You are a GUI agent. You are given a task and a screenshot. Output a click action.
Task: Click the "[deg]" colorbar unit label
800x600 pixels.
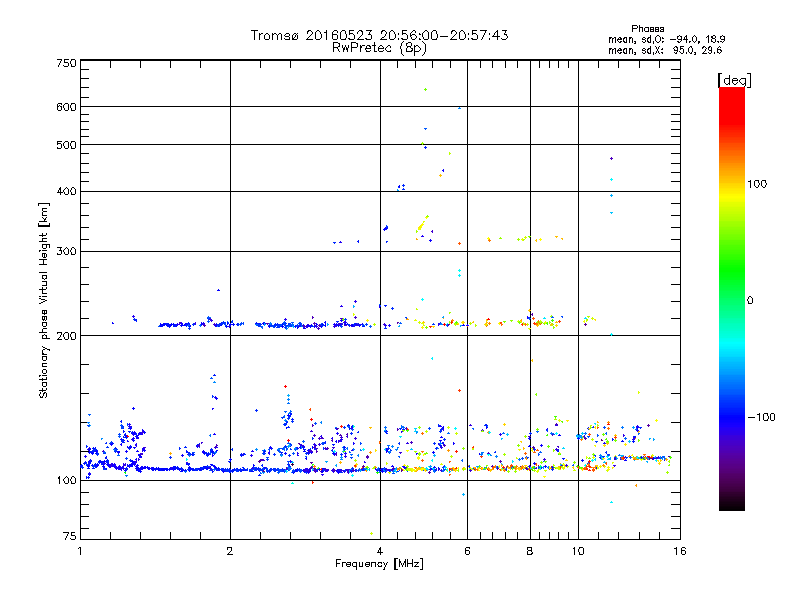(734, 80)
